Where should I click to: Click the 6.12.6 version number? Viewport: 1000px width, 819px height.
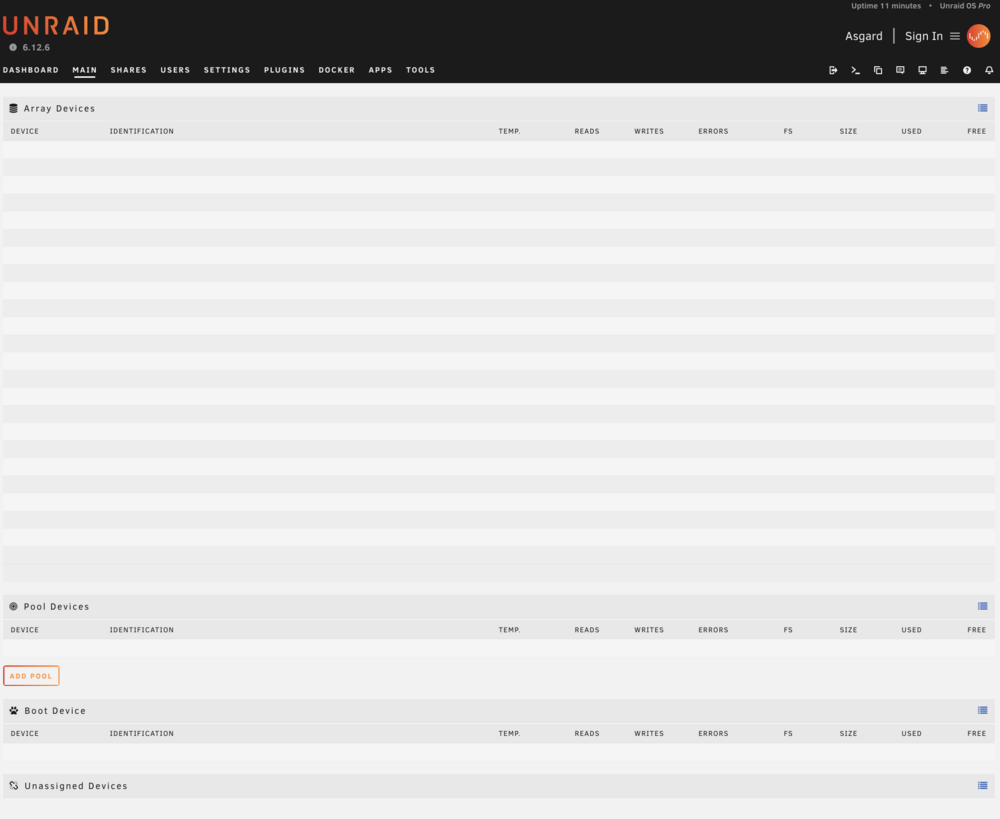point(36,47)
